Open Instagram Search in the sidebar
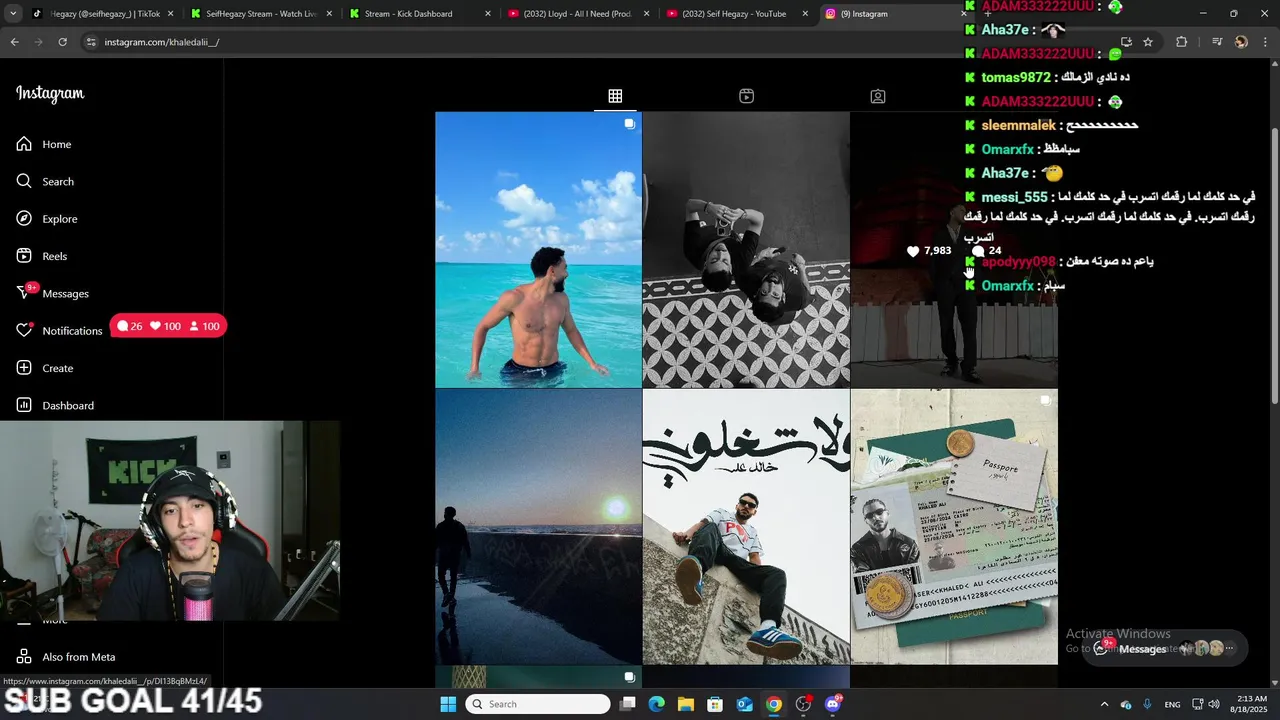1280x720 pixels. tap(45, 181)
